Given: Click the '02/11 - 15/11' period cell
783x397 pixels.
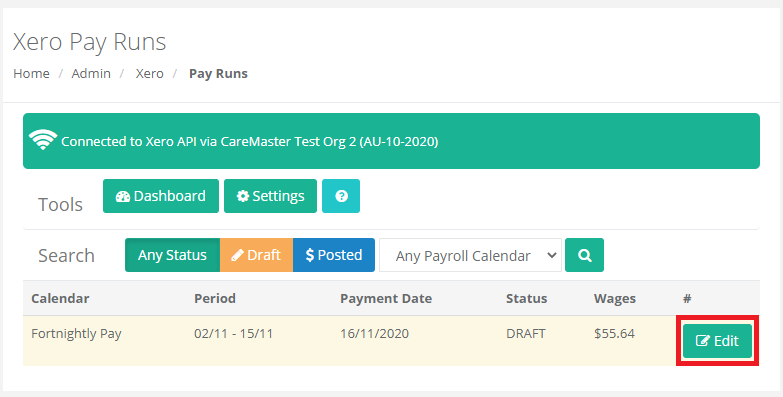Looking at the screenshot, I should point(234,334).
